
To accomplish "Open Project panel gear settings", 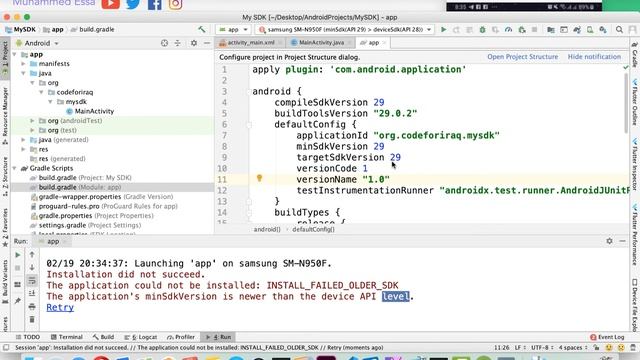I will (x=194, y=43).
